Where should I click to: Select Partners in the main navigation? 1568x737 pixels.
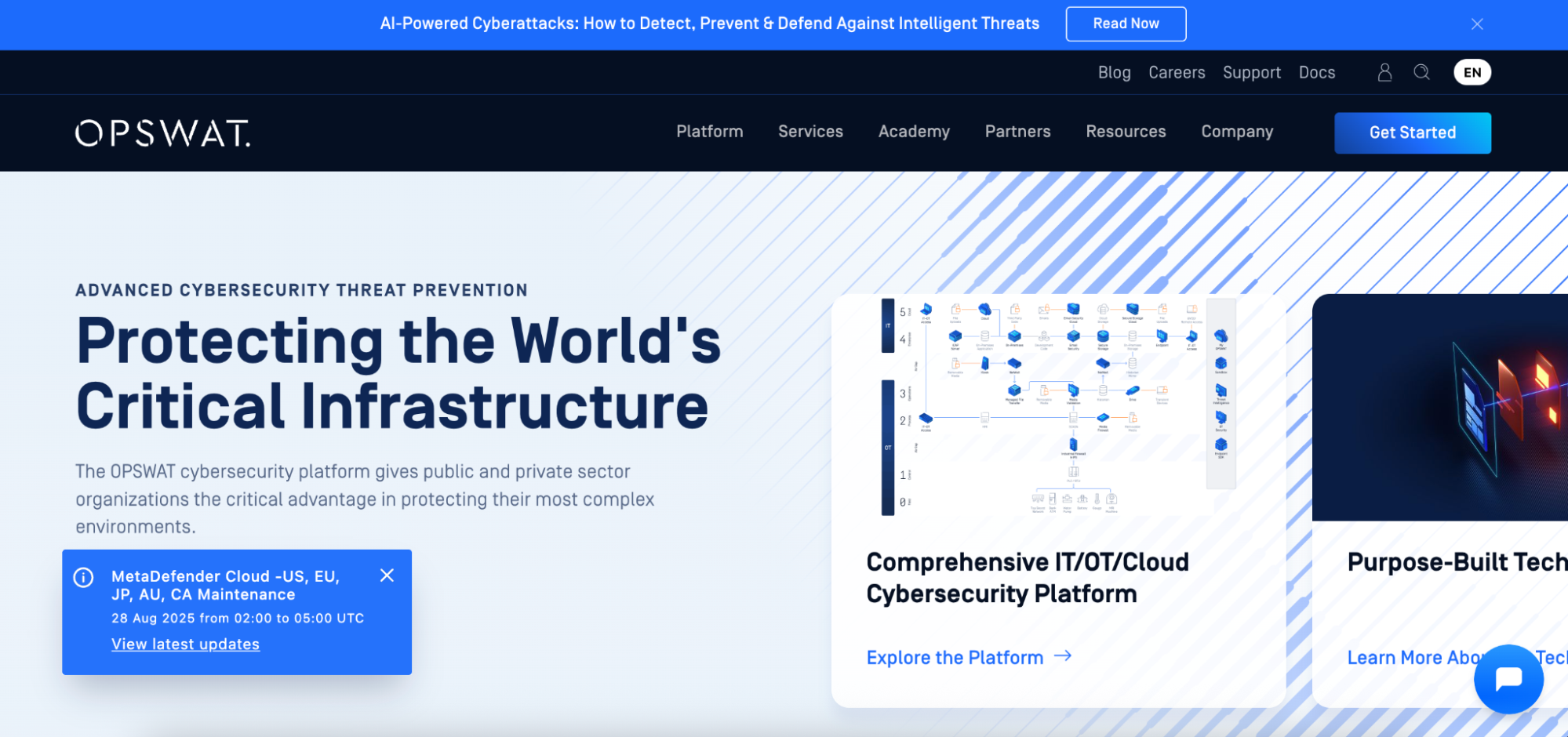[1017, 132]
